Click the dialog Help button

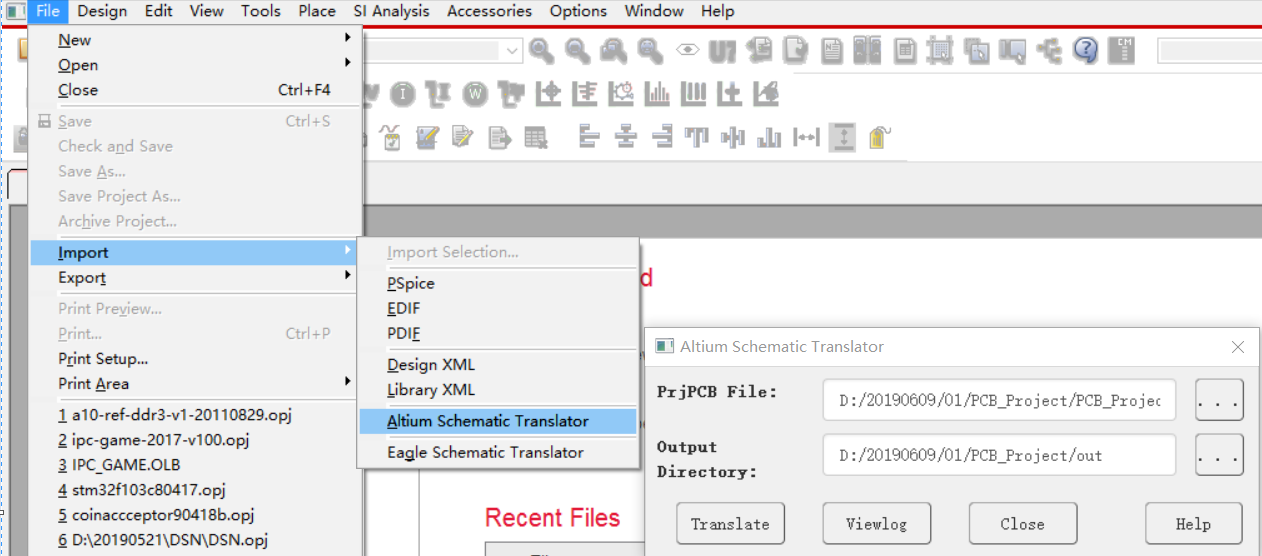tap(1193, 524)
